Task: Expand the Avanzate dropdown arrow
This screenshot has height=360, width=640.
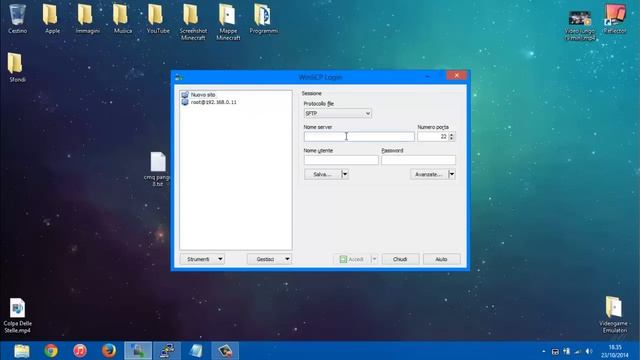Action: (x=451, y=174)
